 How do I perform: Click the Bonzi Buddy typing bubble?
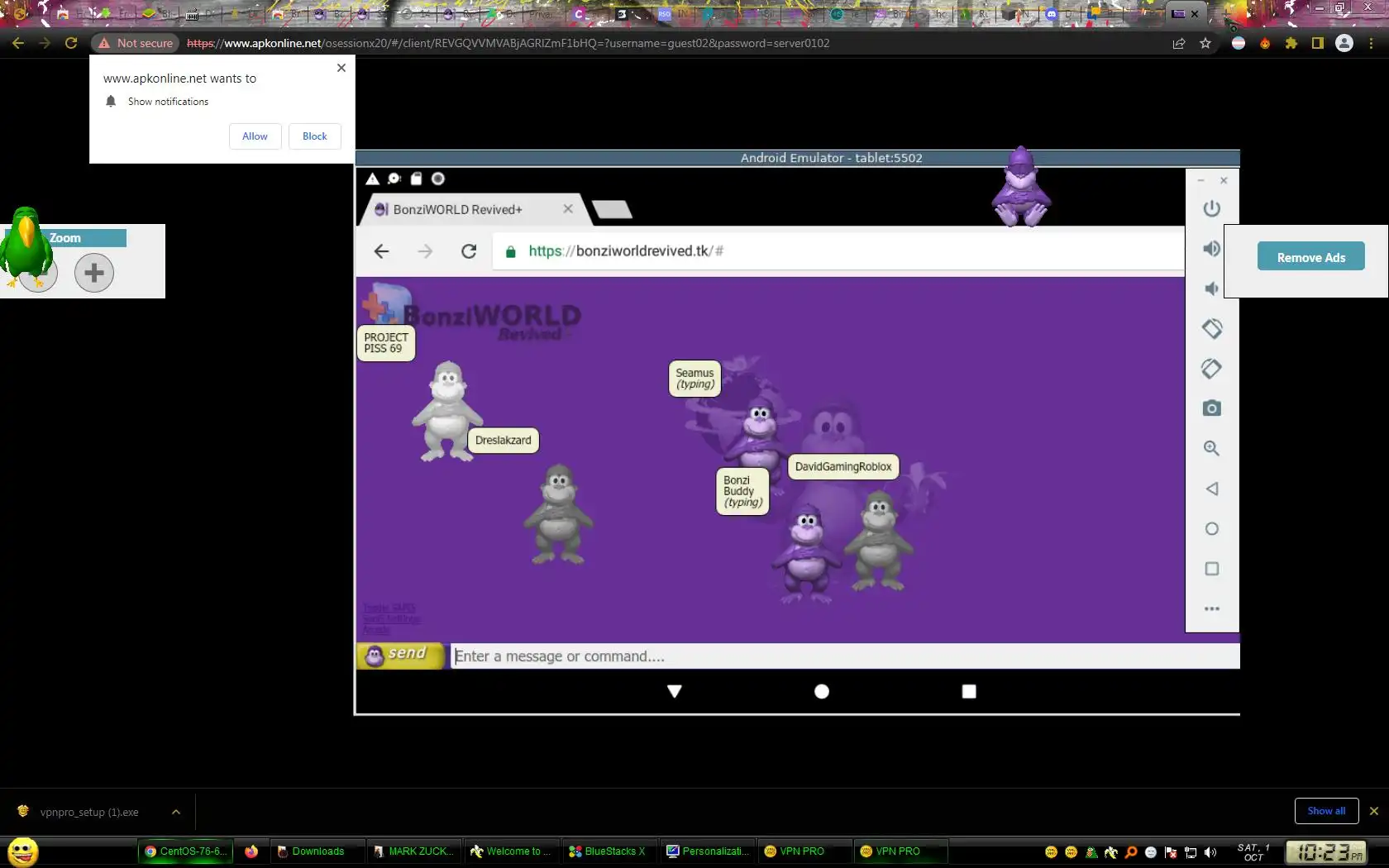click(742, 491)
